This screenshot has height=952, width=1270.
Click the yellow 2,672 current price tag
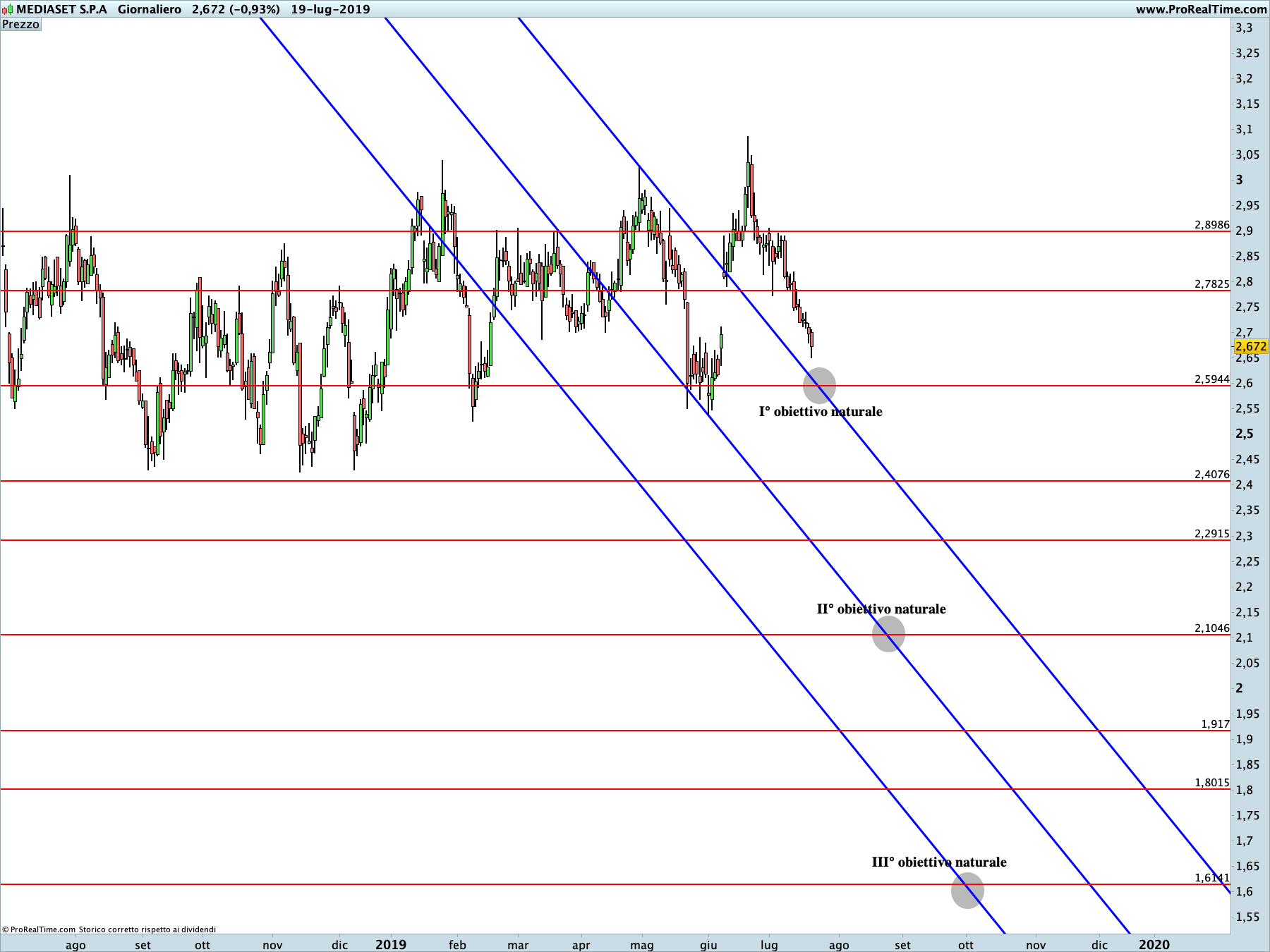(1250, 346)
